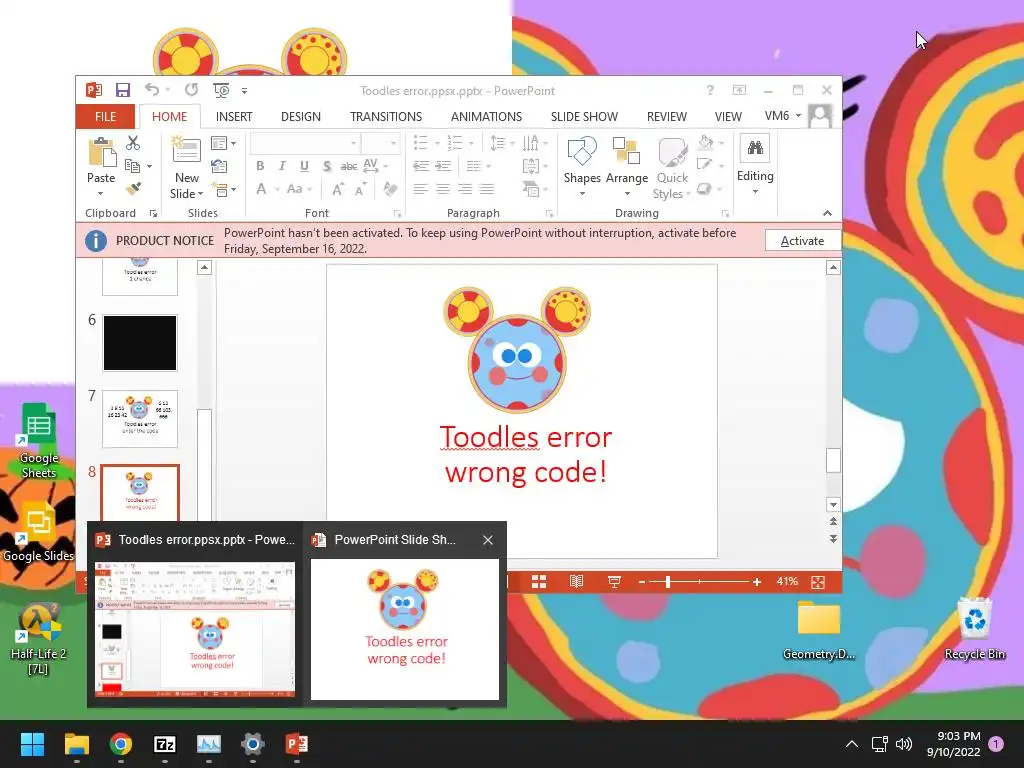Open the Recycle Bin
This screenshot has height=768, width=1024.
coord(974,630)
